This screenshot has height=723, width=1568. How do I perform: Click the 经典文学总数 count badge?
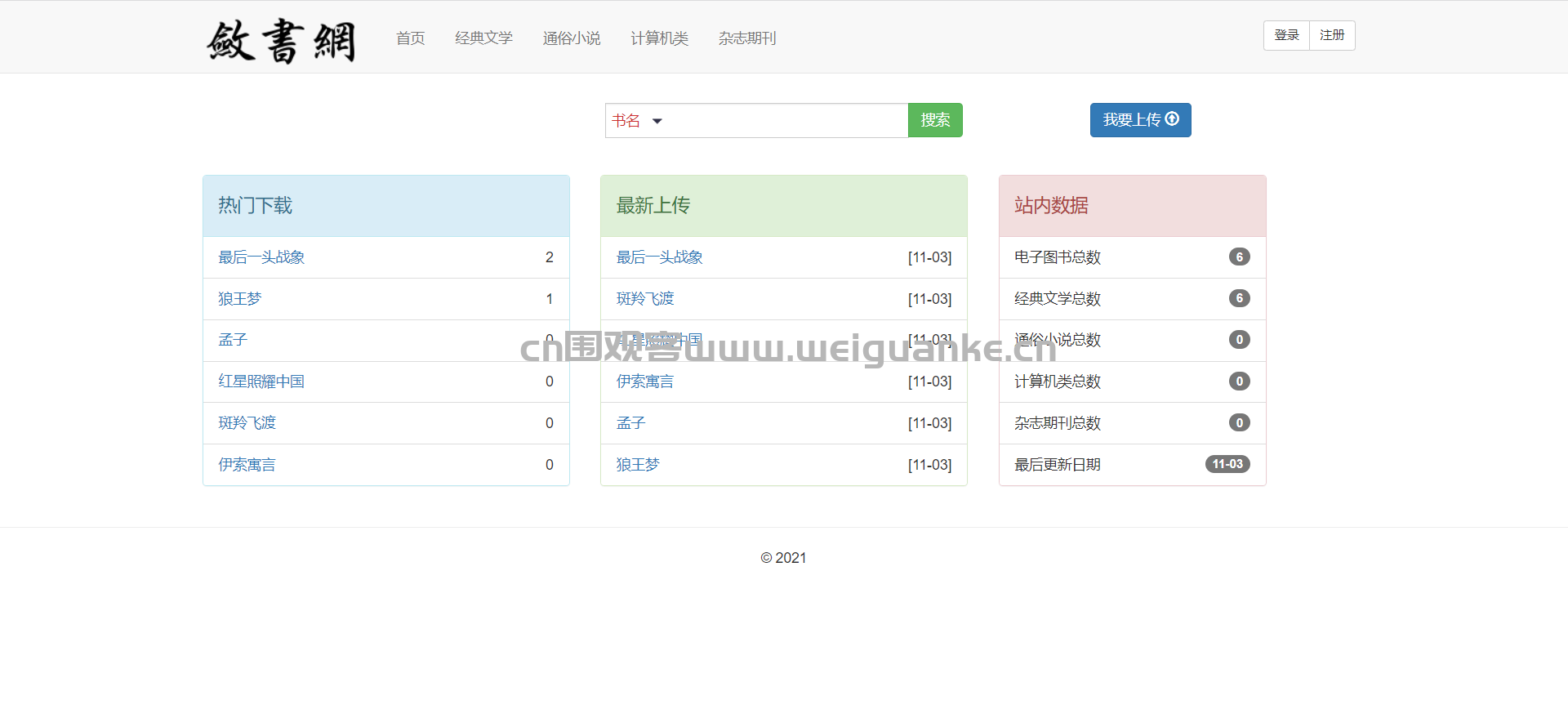point(1240,298)
